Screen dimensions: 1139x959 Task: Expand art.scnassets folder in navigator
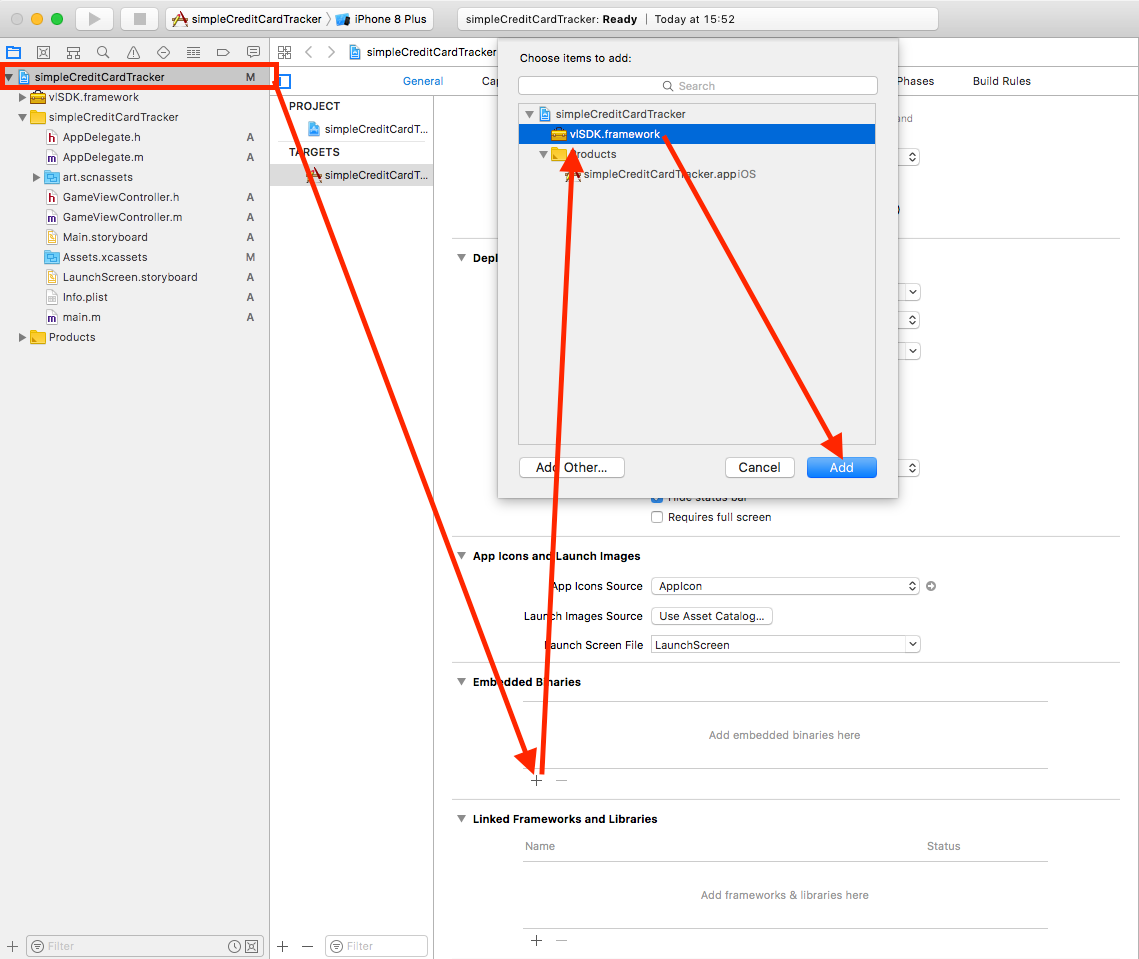pos(37,177)
